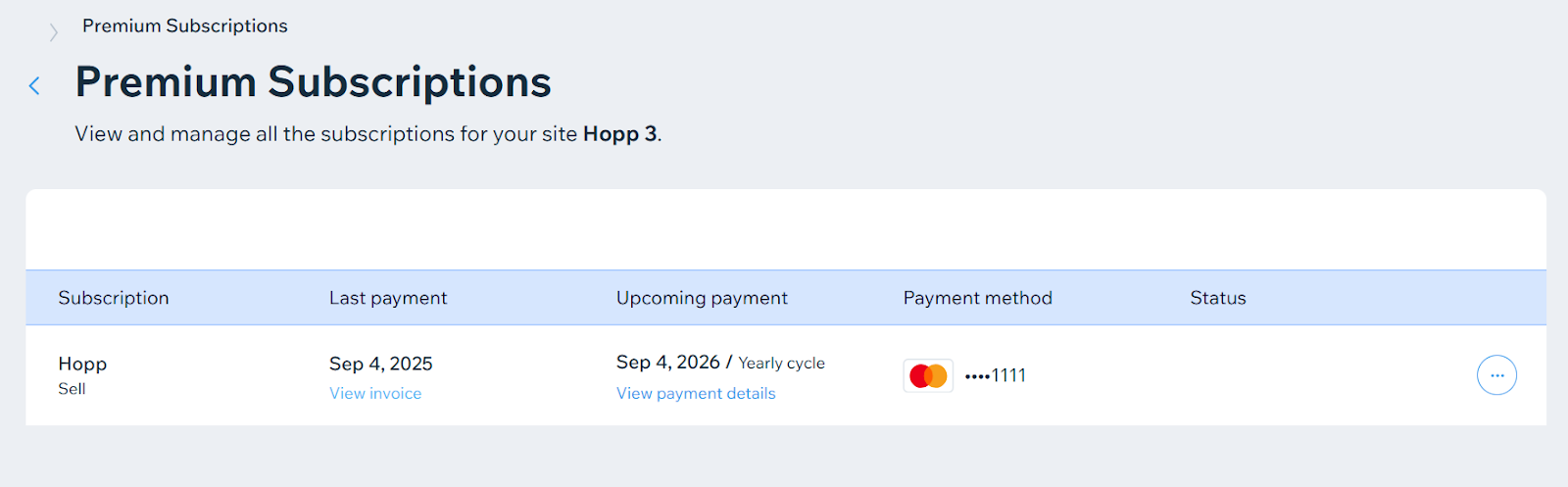1568x487 pixels.
Task: Click the Sep 4, 2026 upcoming date
Action: [668, 363]
